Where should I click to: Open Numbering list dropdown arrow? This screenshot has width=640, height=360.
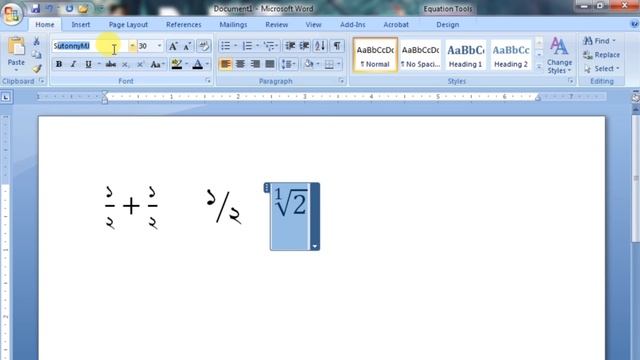pyautogui.click(x=258, y=46)
